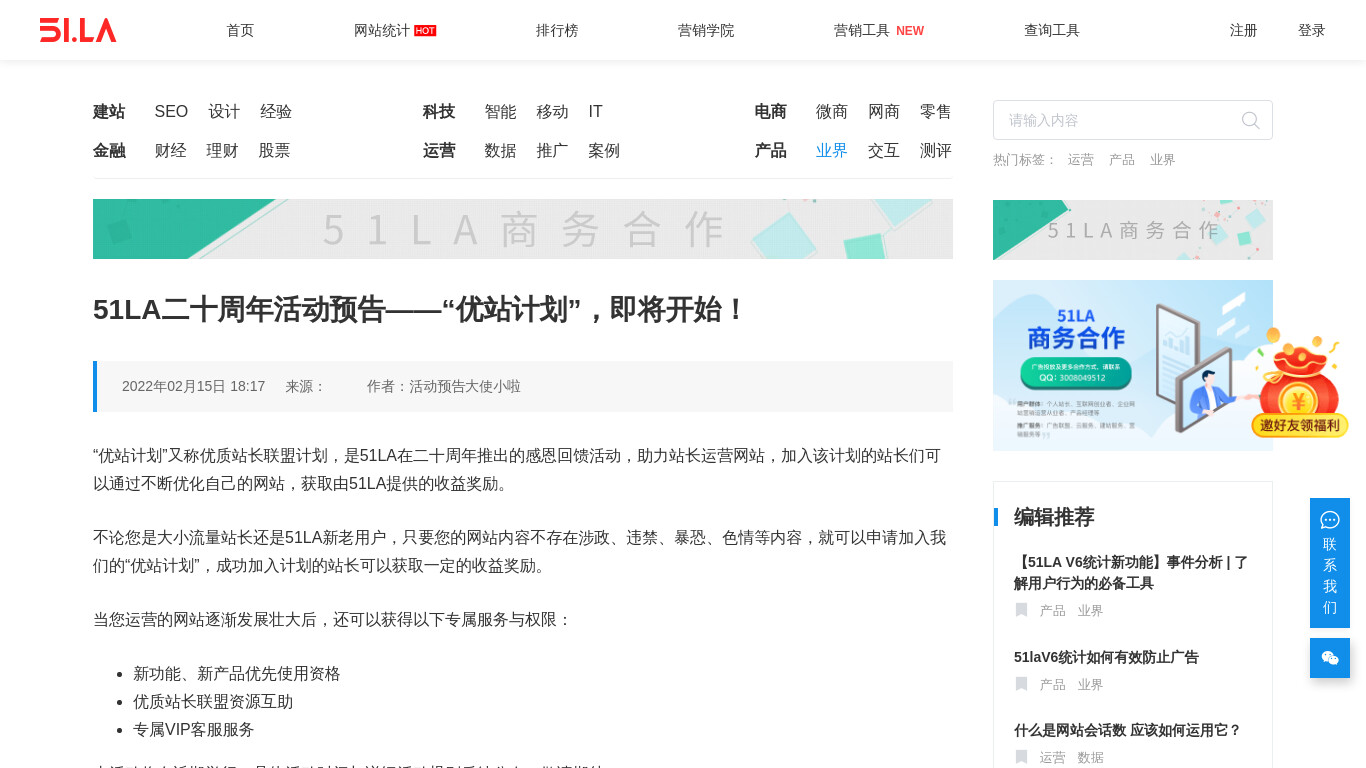Screen dimensions: 1366x768
Task: Open the 股票 subcategory
Action: point(275,151)
